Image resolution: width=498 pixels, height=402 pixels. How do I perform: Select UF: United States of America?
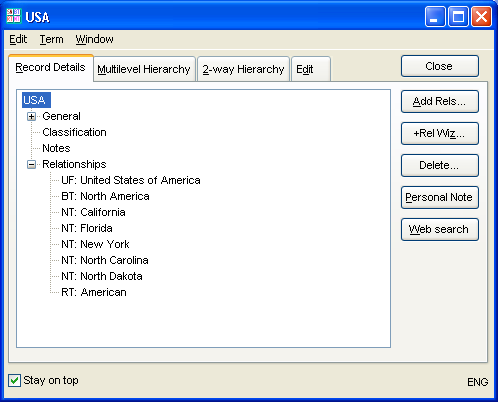(131, 180)
